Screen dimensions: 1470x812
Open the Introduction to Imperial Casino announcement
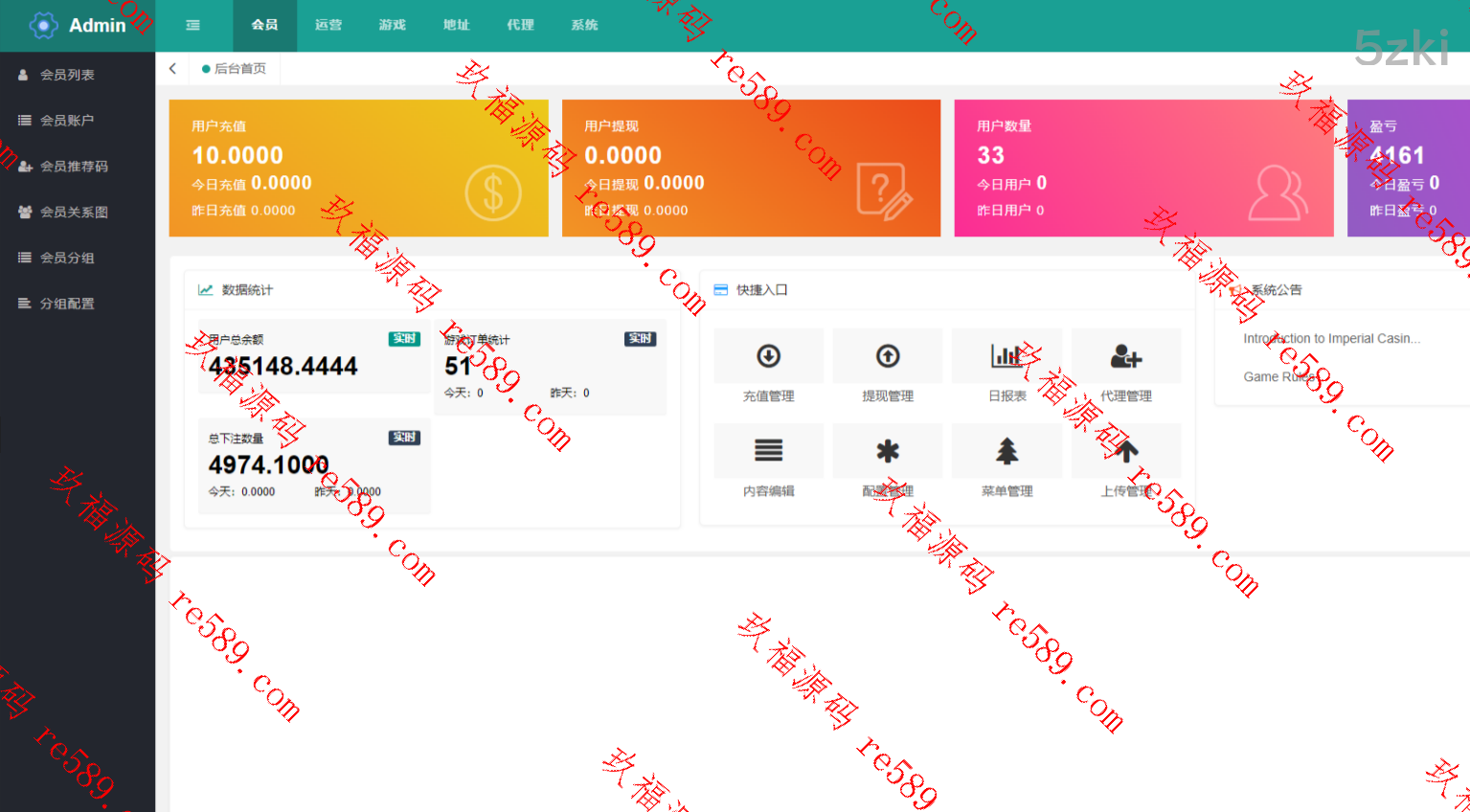pos(1331,339)
